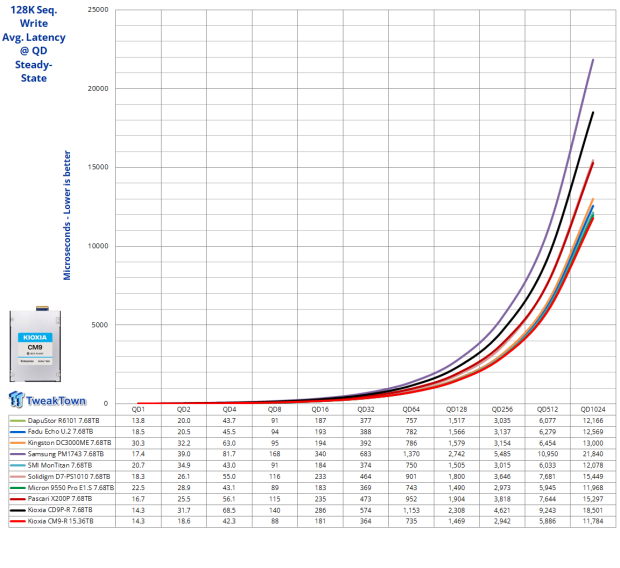Click legend label 'Kingston DC3000ME 7.68TB'
The width and height of the screenshot is (620, 568).
(x=69, y=443)
